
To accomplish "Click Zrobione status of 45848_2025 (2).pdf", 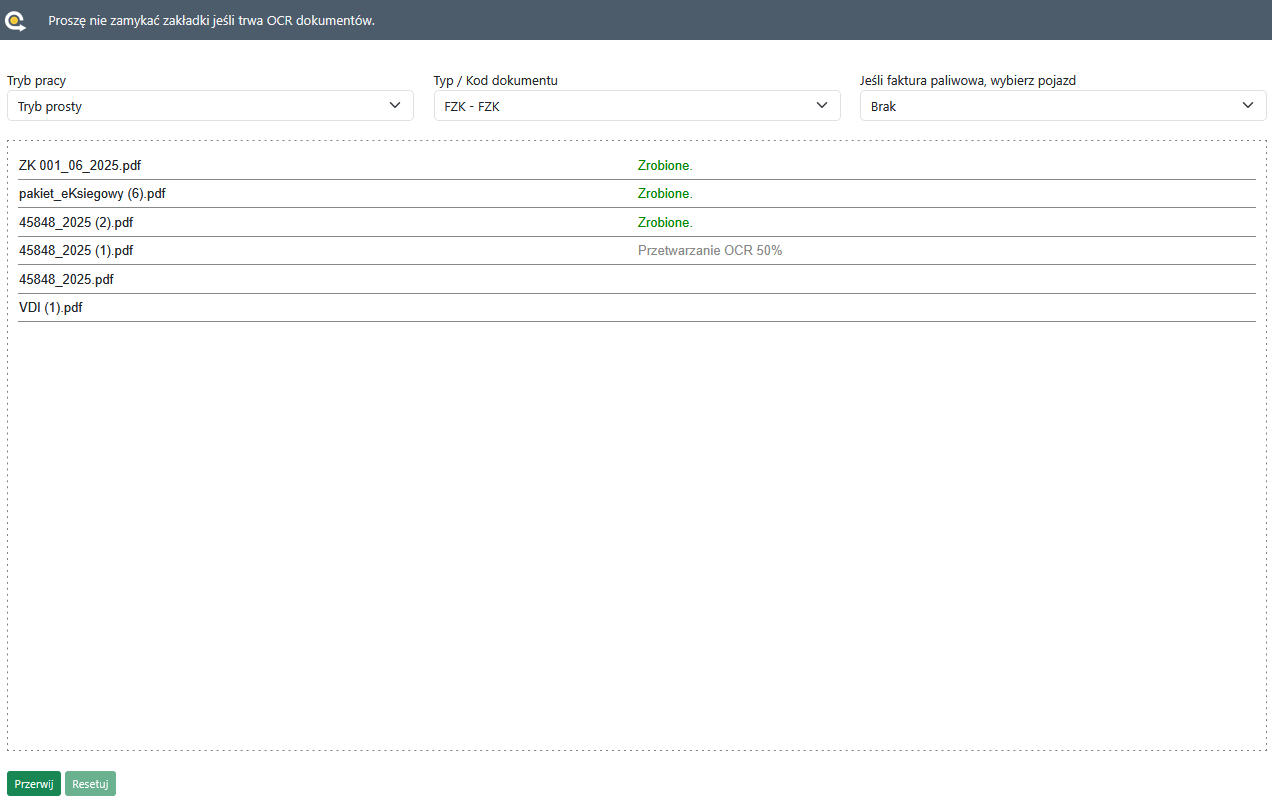I will tap(665, 222).
